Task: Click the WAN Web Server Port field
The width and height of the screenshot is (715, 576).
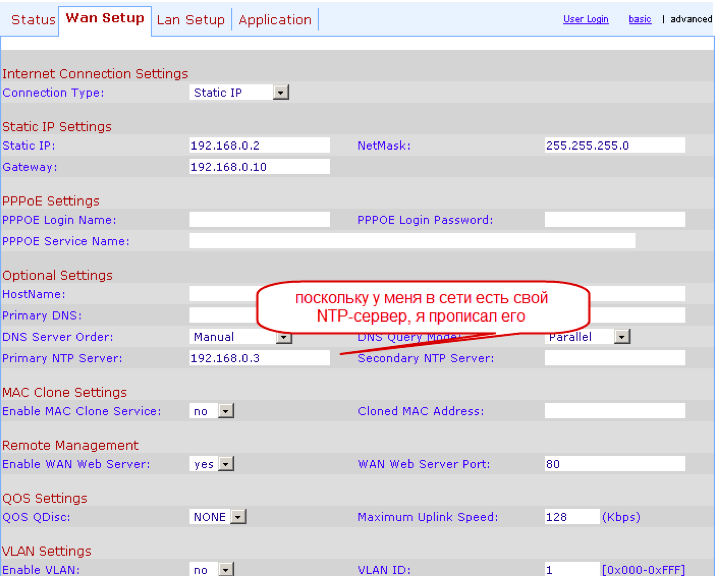Action: [614, 464]
